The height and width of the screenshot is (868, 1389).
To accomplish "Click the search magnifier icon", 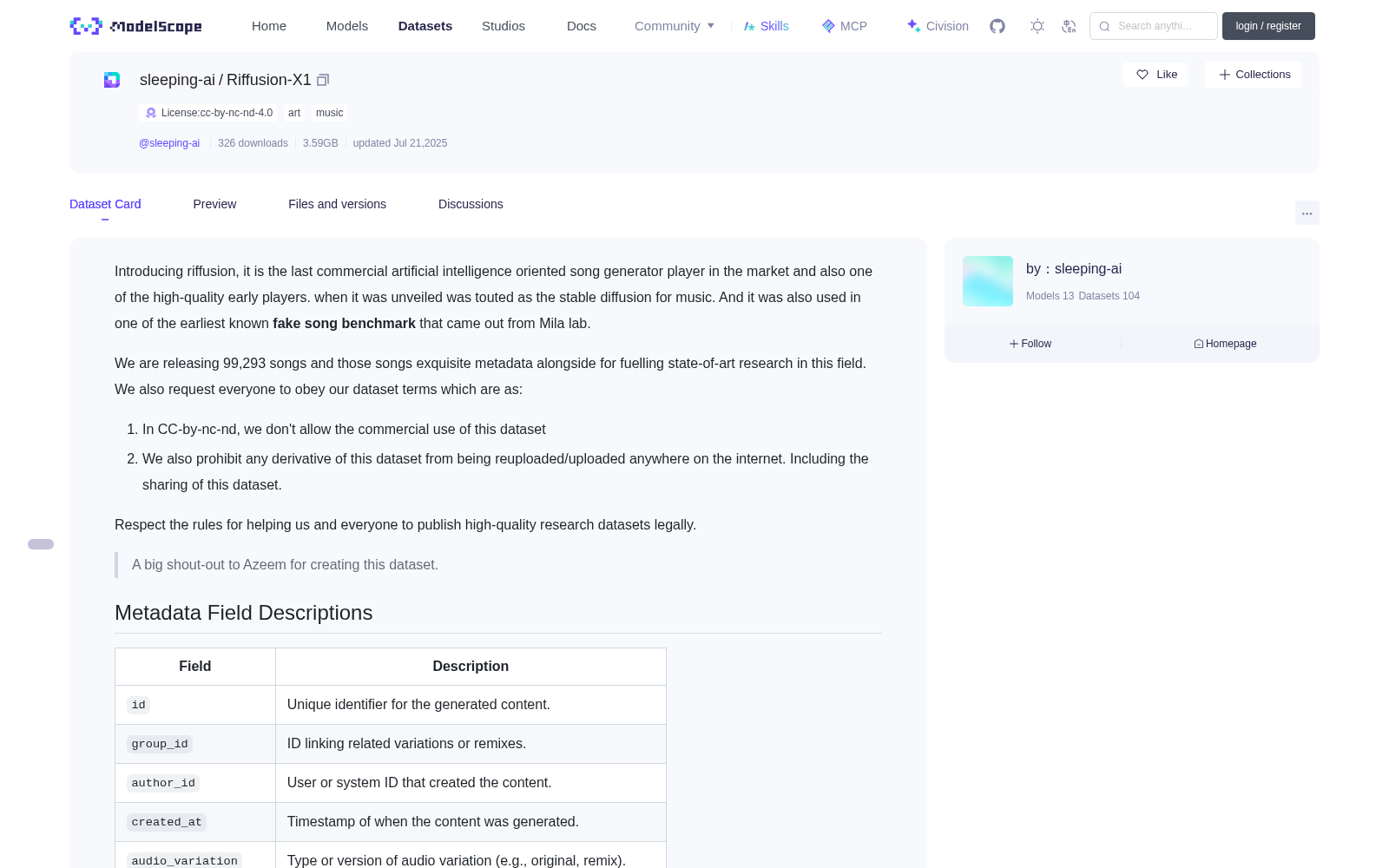I will point(1104,26).
